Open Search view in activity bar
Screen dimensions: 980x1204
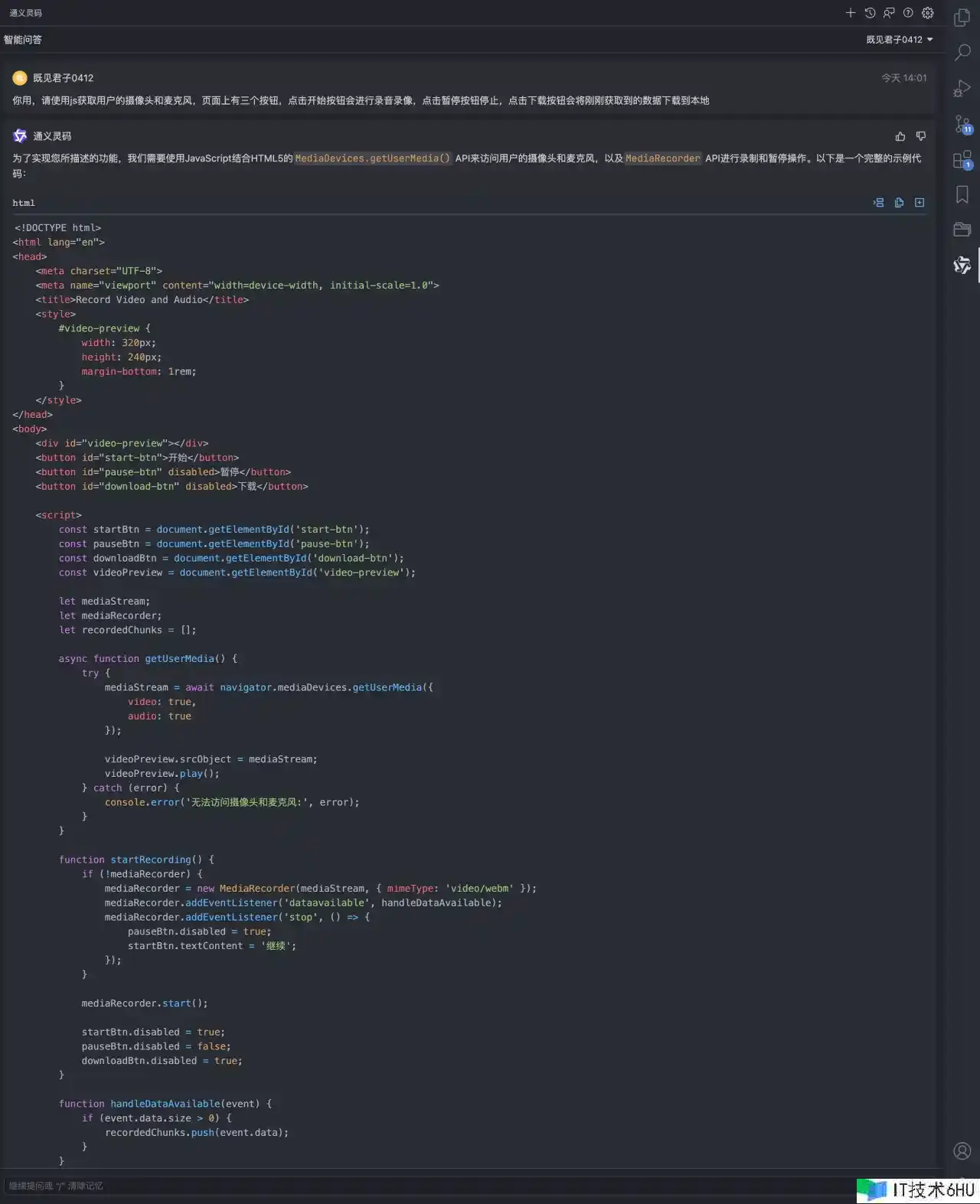[x=962, y=52]
